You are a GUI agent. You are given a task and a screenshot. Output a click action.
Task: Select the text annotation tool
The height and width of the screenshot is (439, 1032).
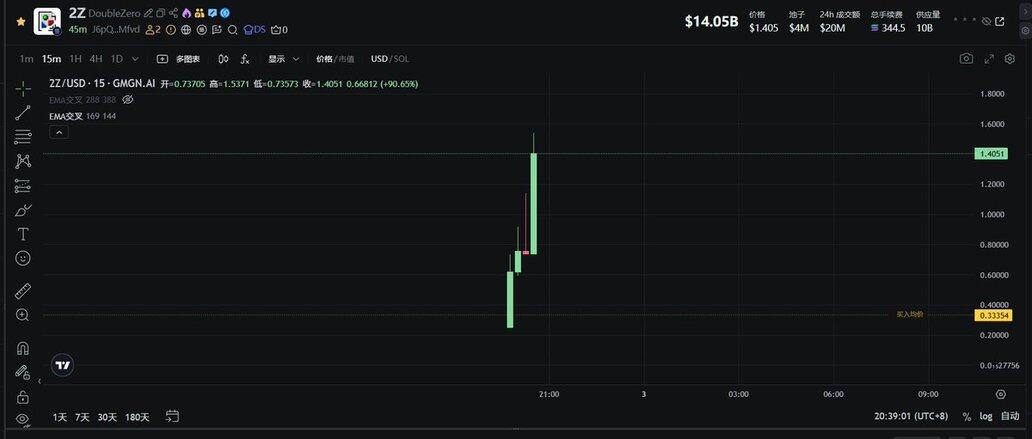23,233
